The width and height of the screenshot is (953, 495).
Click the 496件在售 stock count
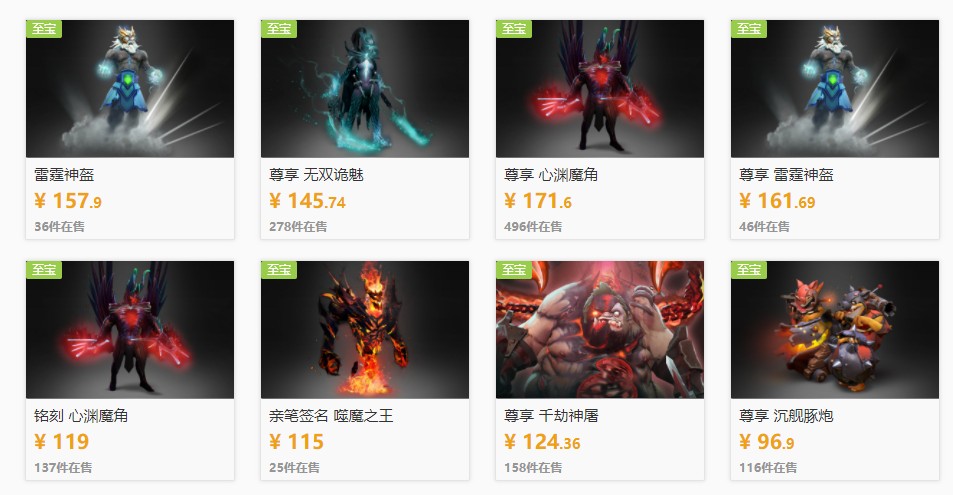coord(533,227)
